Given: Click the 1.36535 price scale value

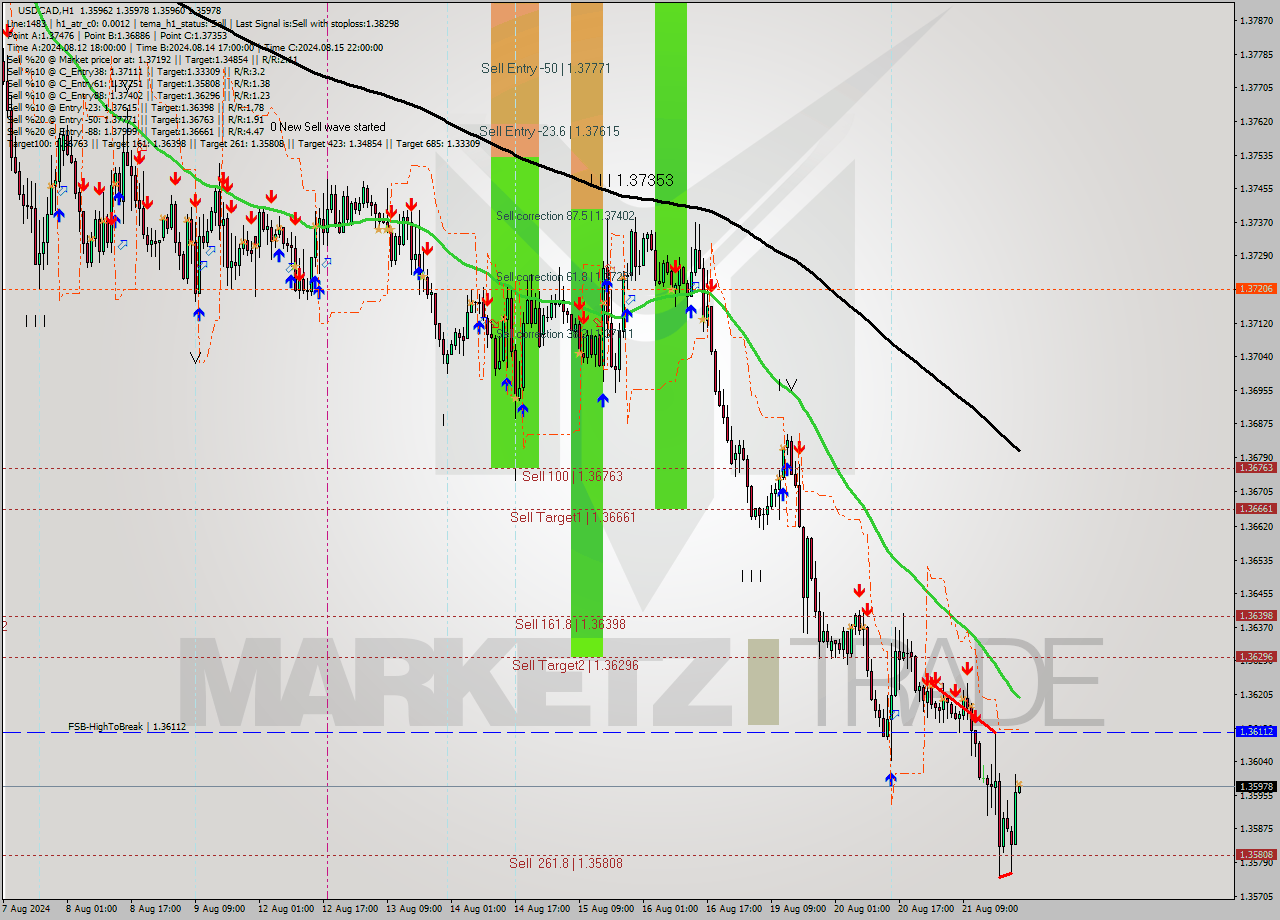Looking at the screenshot, I should pyautogui.click(x=1256, y=560).
